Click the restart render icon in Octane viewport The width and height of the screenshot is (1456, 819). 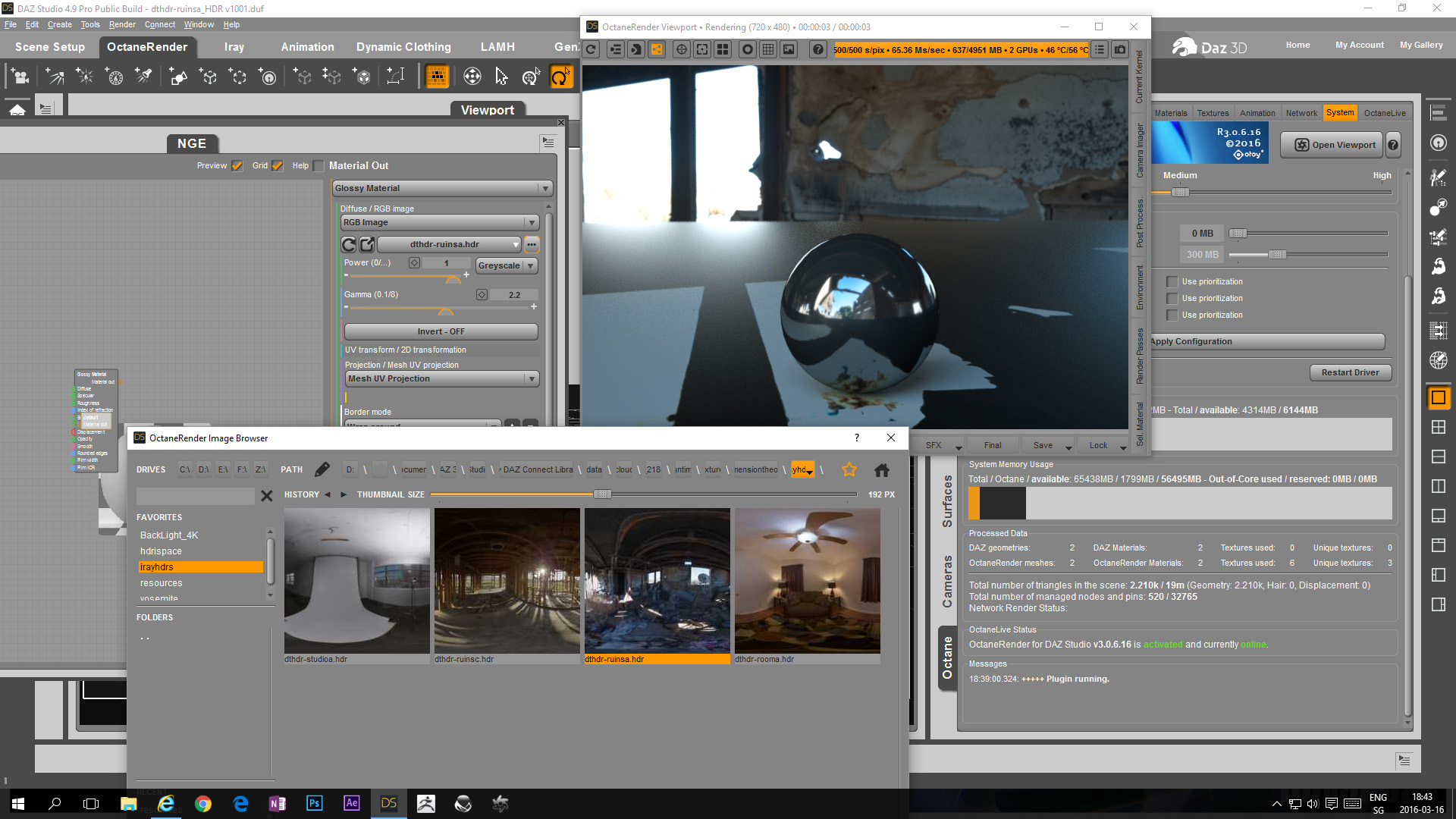(591, 50)
